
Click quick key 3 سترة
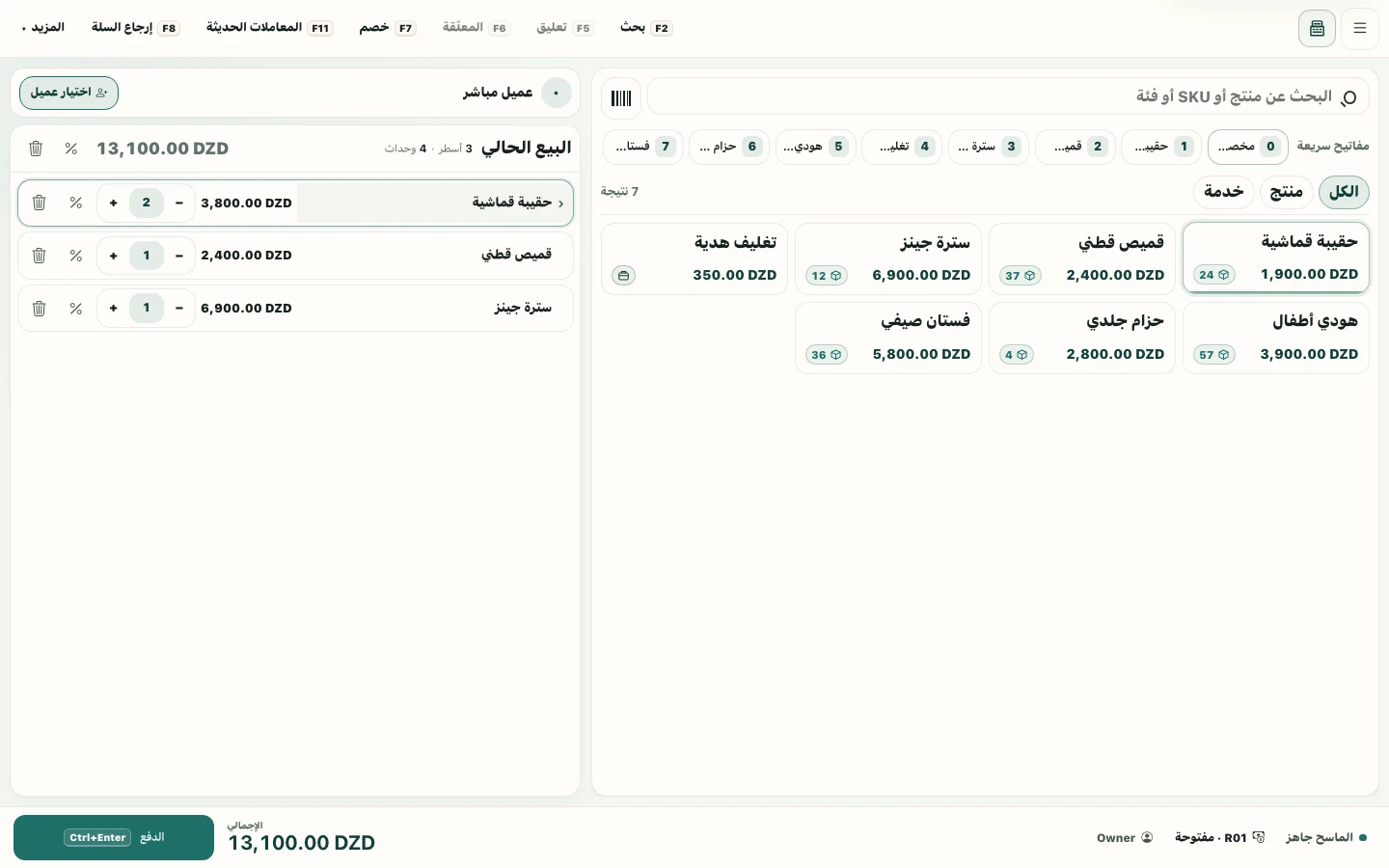989,147
